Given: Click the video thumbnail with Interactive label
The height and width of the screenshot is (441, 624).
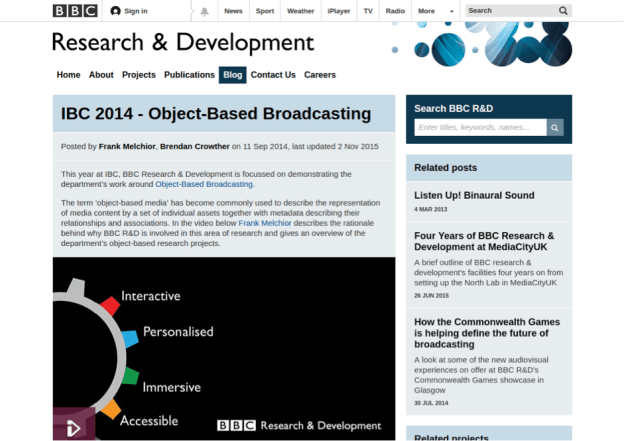Looking at the screenshot, I should pos(224,349).
